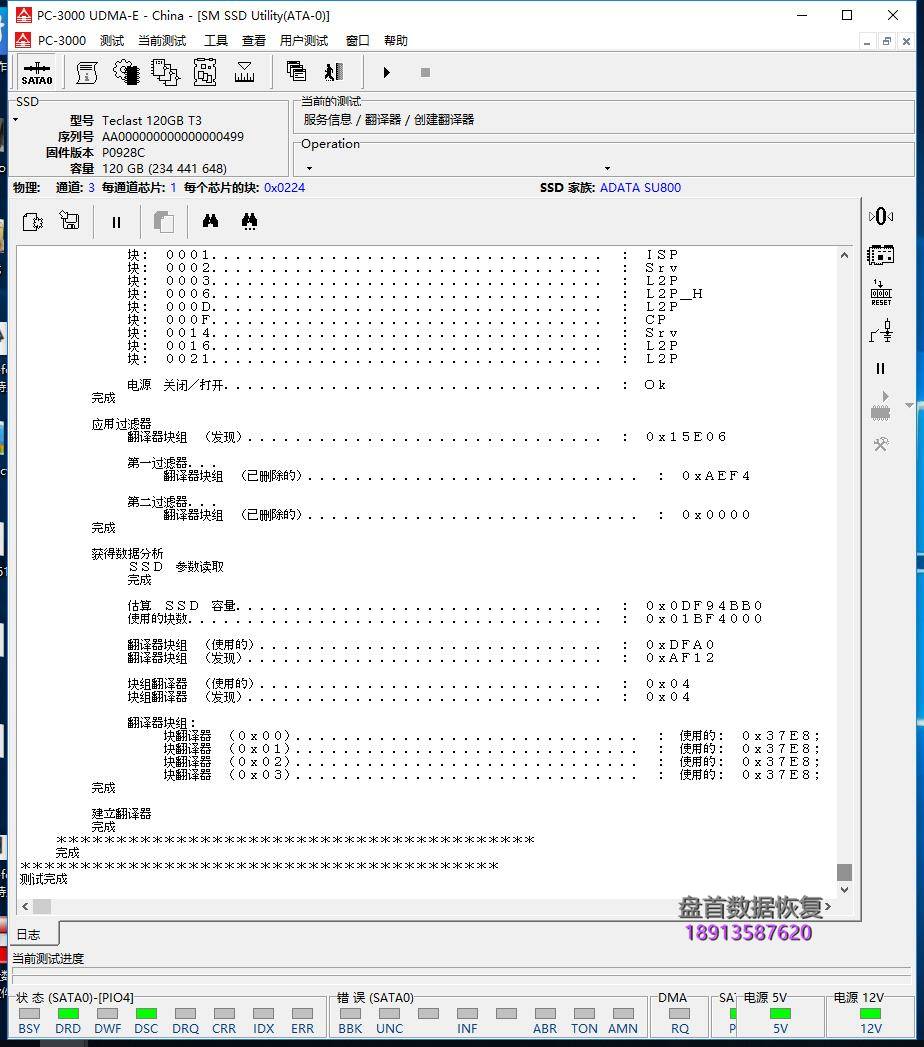Viewport: 924px width, 1047px height.
Task: Switch to the 日志 tab
Action: click(x=28, y=934)
